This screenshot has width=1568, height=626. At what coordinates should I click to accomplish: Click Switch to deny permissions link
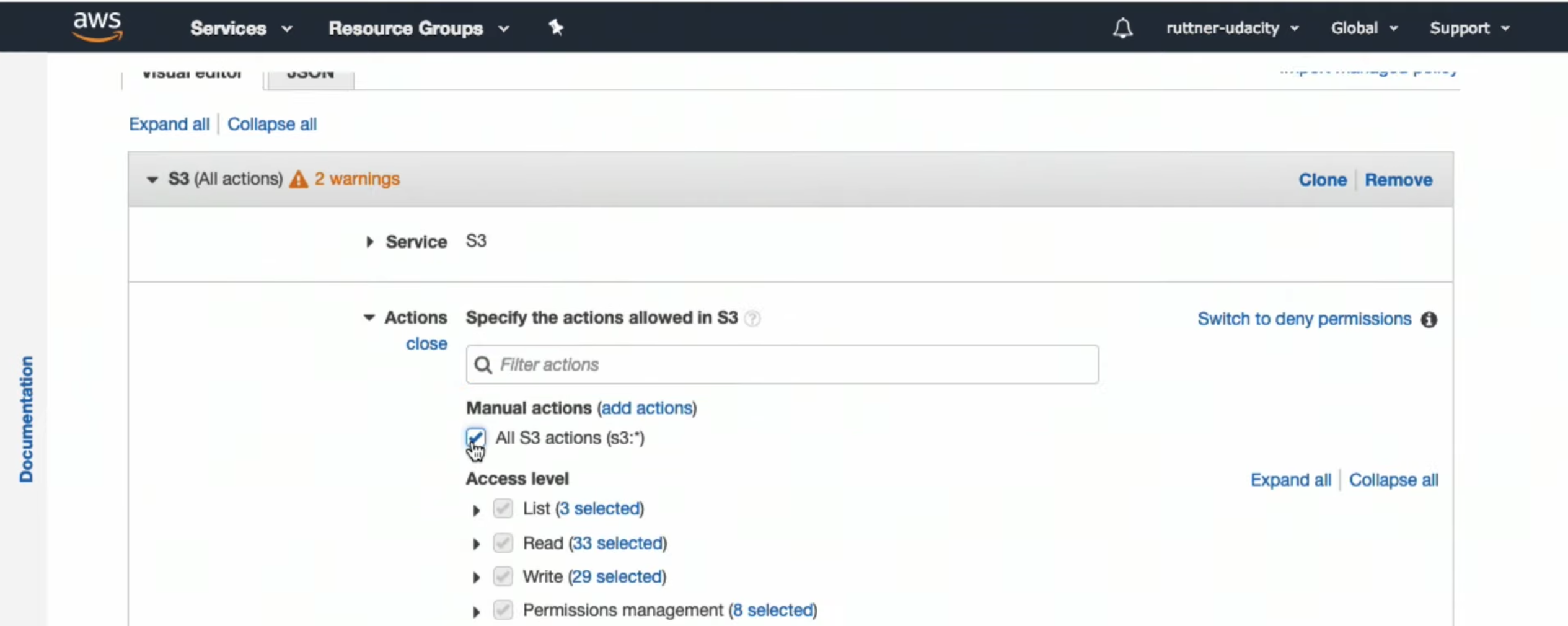click(1304, 319)
